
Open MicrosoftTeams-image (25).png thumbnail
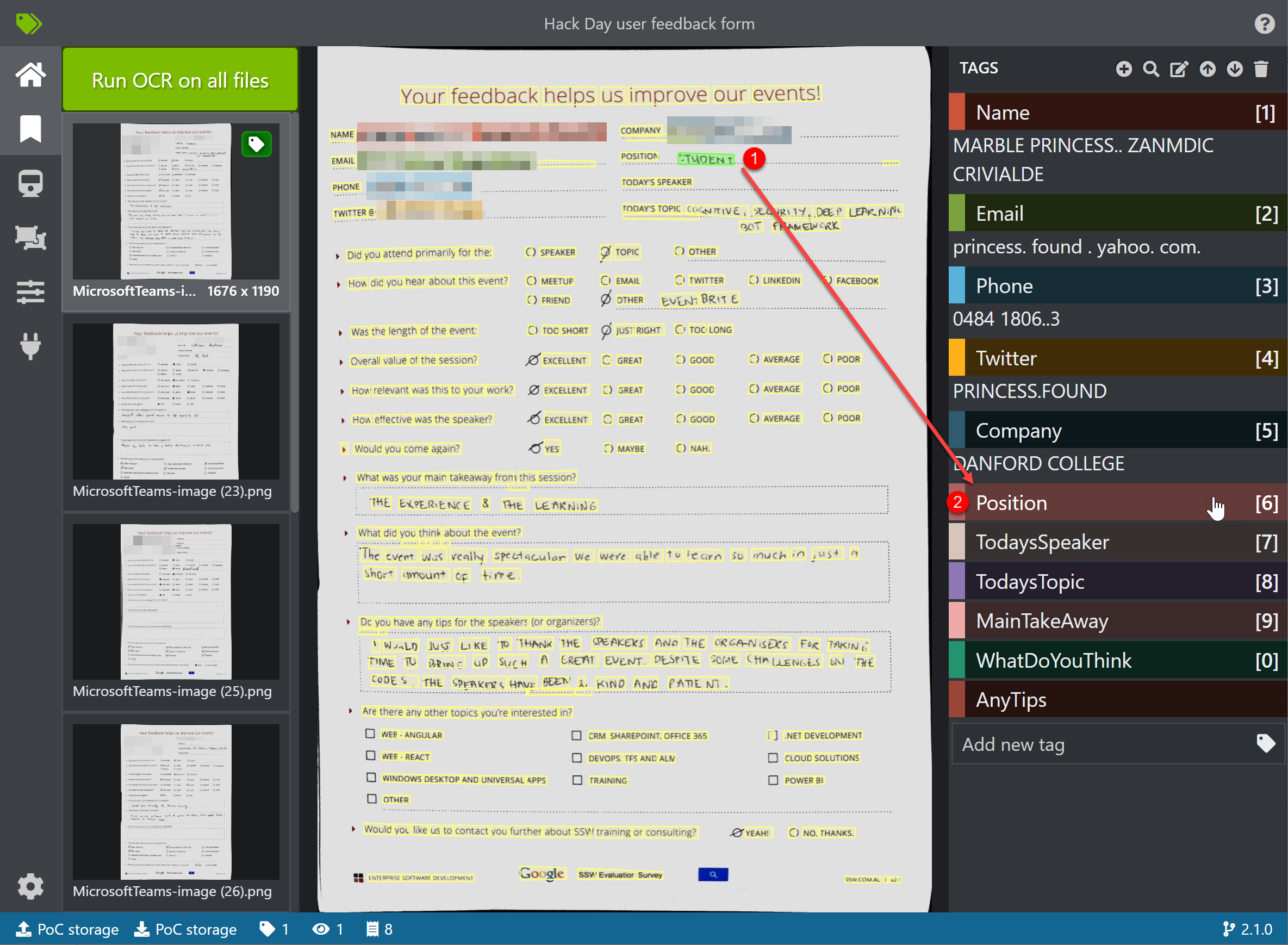[x=175, y=601]
